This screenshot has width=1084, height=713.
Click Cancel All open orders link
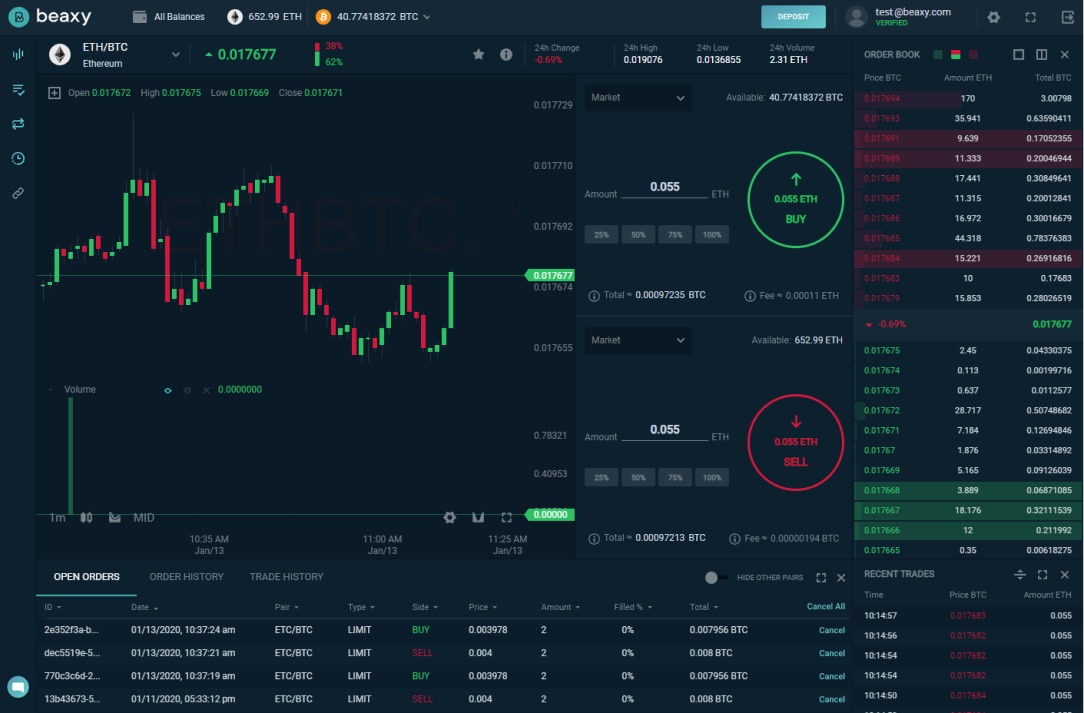(825, 607)
